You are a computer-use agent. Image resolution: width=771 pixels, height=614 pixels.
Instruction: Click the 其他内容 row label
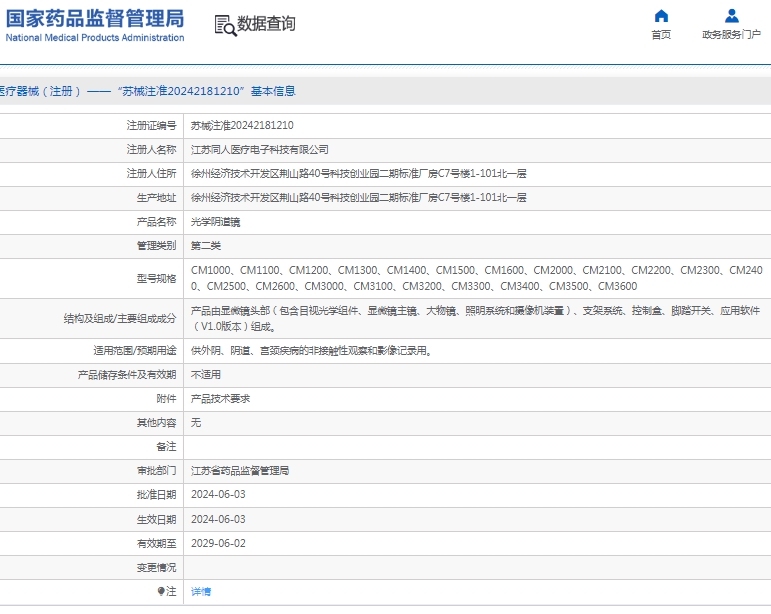pos(156,423)
